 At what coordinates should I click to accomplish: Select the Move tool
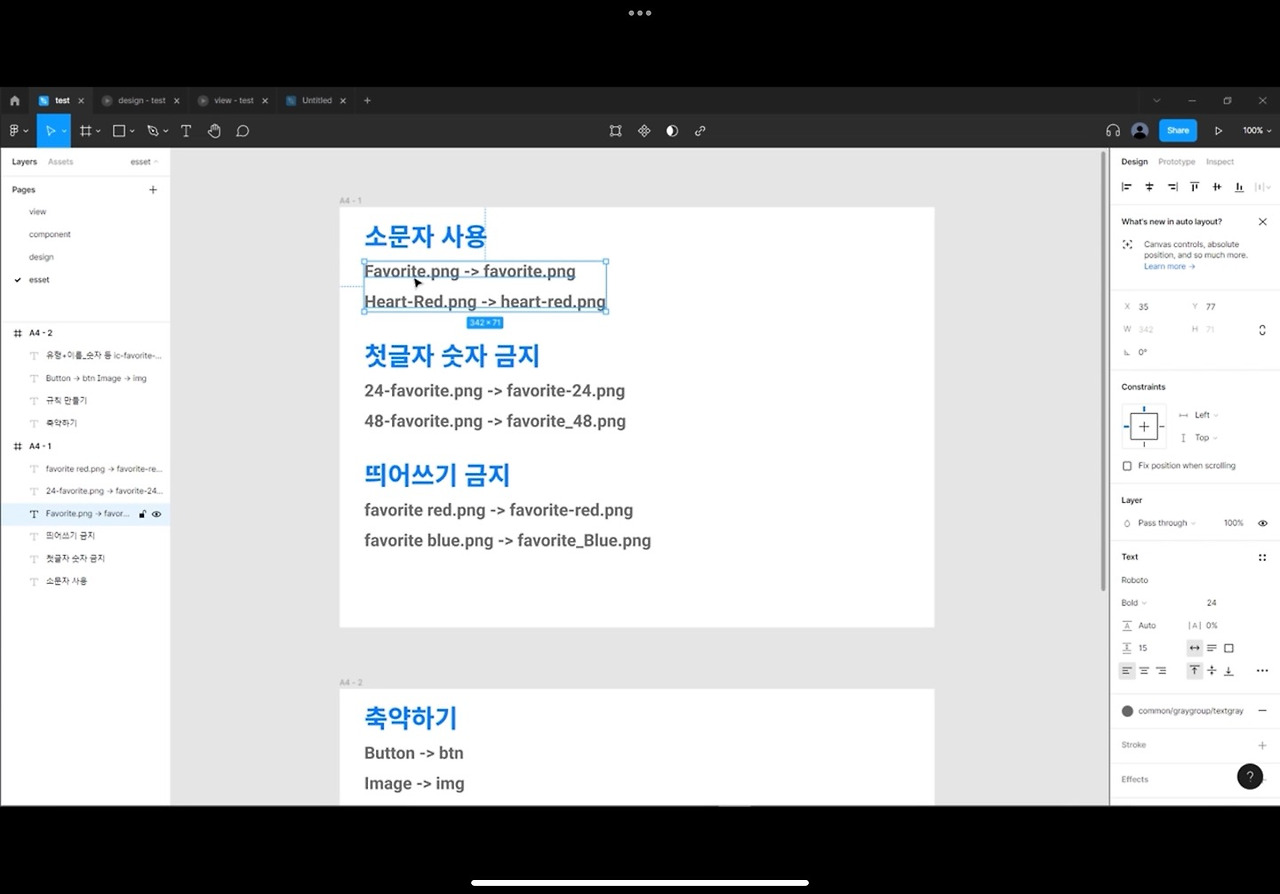(x=49, y=131)
